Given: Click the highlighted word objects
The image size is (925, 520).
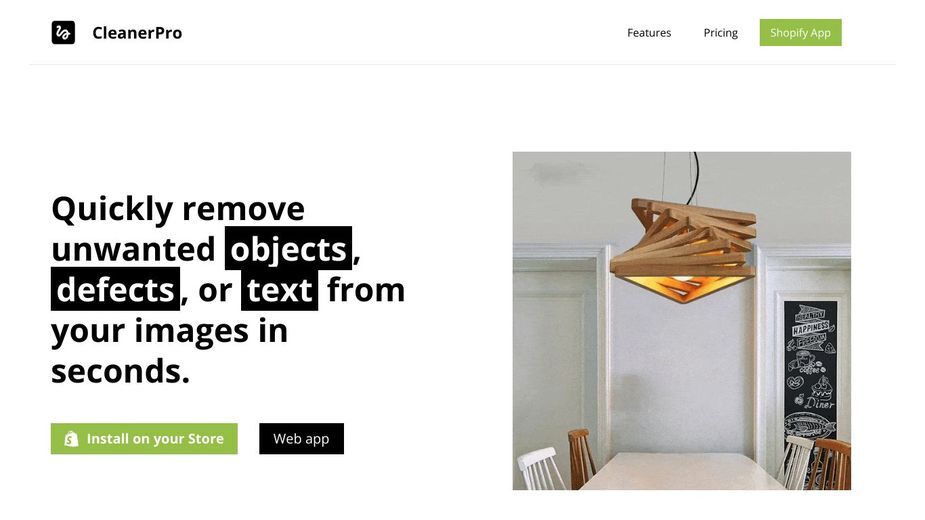Looking at the screenshot, I should (288, 248).
